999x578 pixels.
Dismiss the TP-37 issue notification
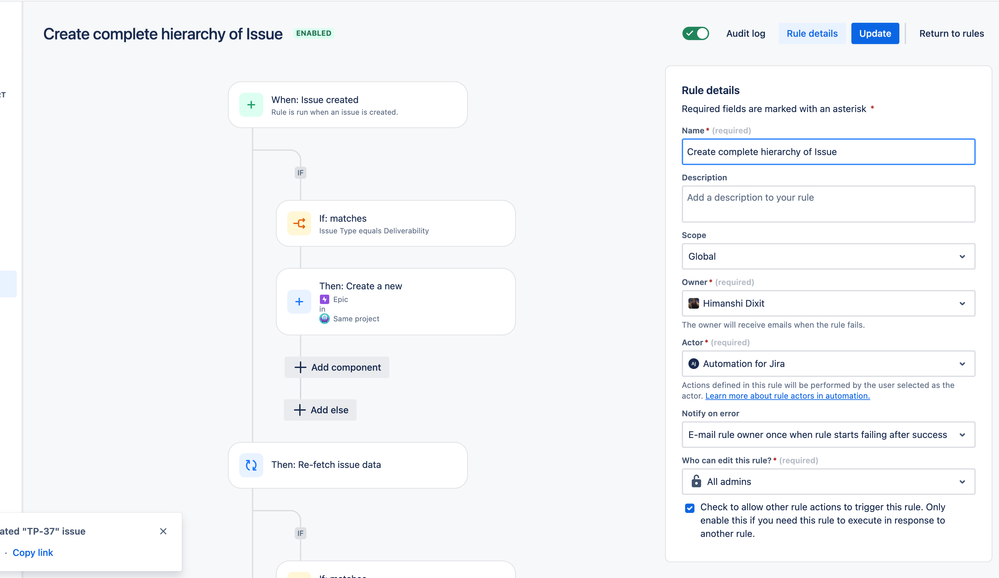163,531
